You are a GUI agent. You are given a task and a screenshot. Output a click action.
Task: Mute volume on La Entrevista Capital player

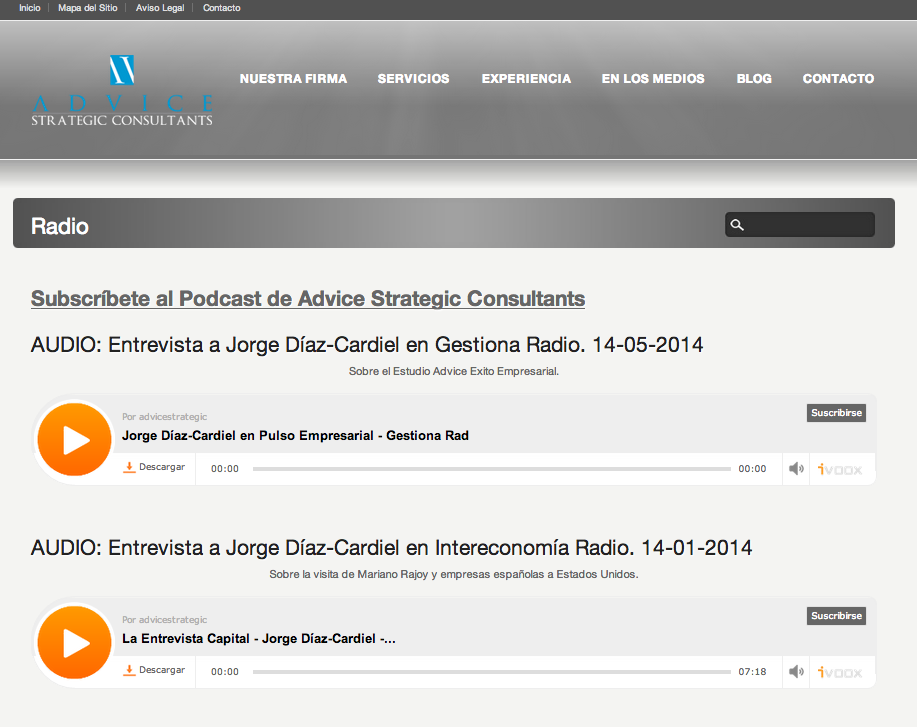[x=796, y=671]
